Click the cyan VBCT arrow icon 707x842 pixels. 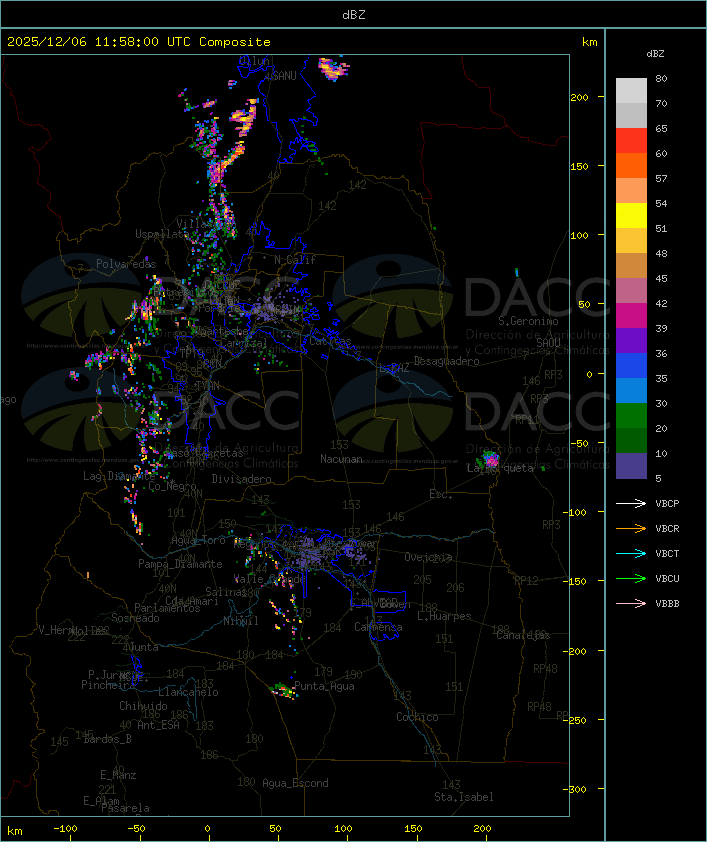click(x=631, y=553)
